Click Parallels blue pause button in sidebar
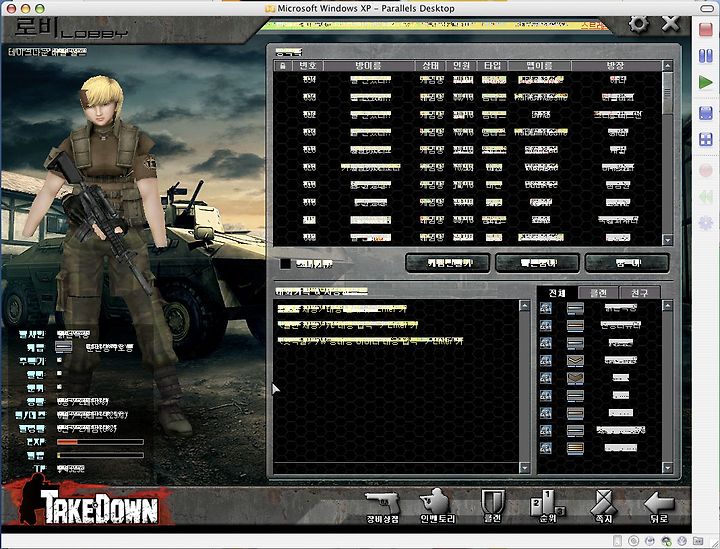This screenshot has width=720, height=549. [x=706, y=56]
